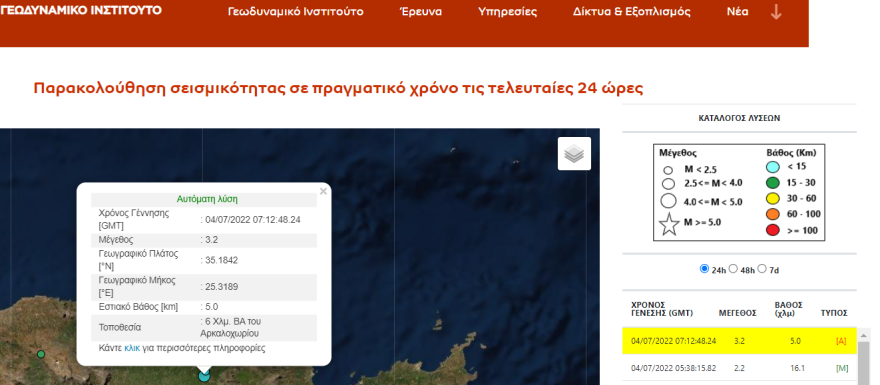
Task: Click the green 15 - 30 depth legend swatch
Action: click(x=773, y=182)
